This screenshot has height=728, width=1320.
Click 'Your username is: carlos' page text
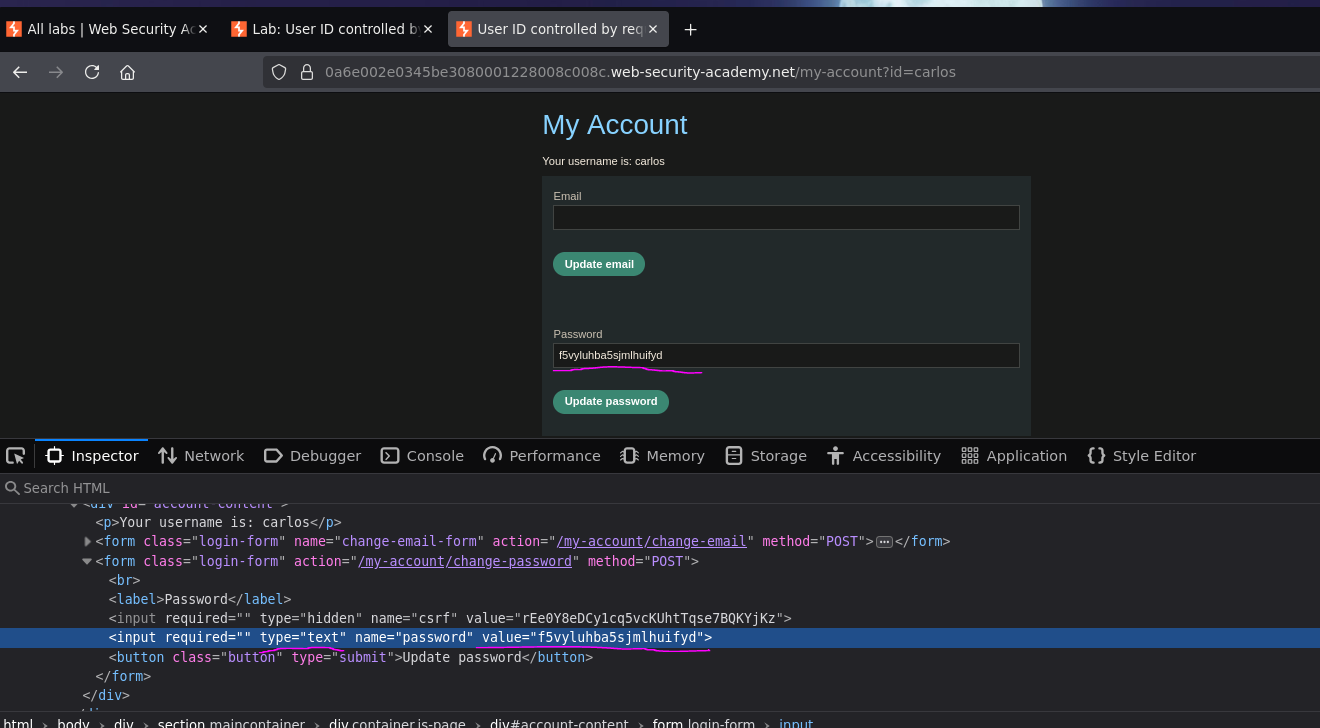pyautogui.click(x=603, y=161)
